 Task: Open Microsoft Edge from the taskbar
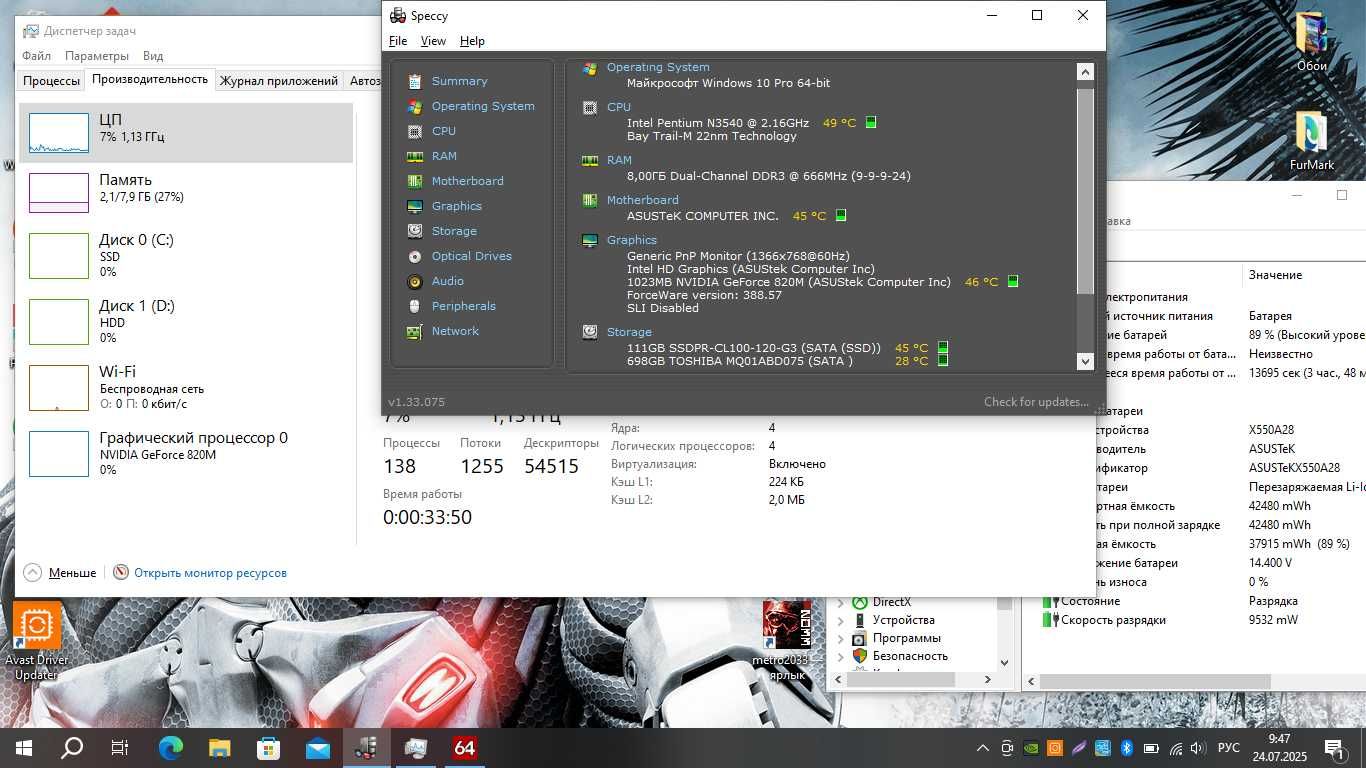tap(171, 747)
